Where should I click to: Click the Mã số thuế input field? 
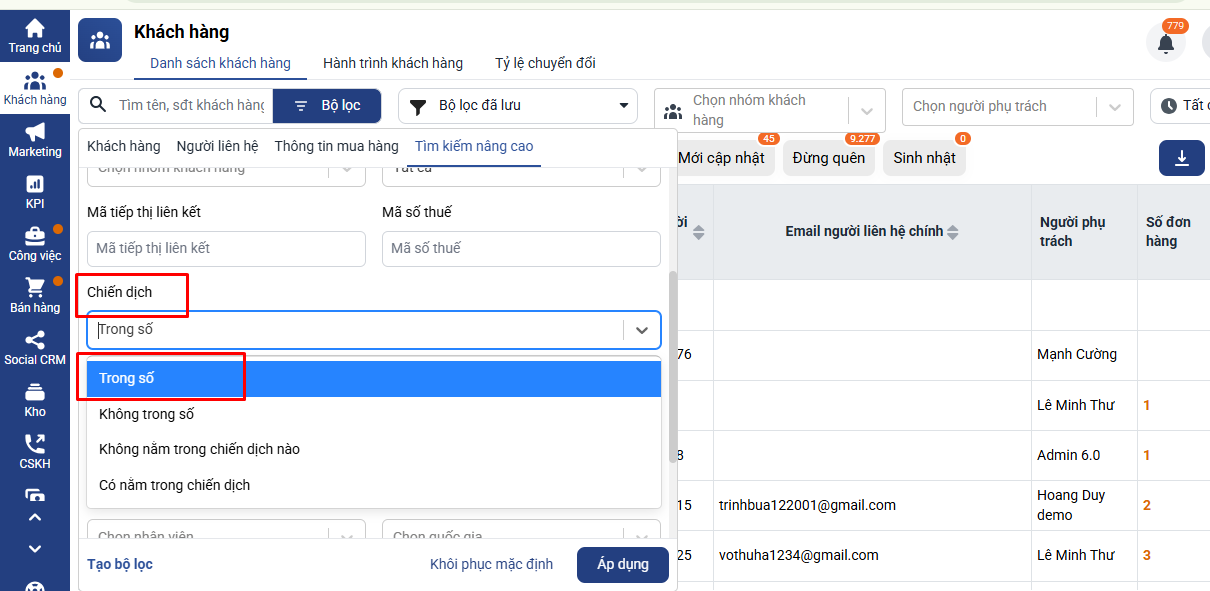point(521,248)
